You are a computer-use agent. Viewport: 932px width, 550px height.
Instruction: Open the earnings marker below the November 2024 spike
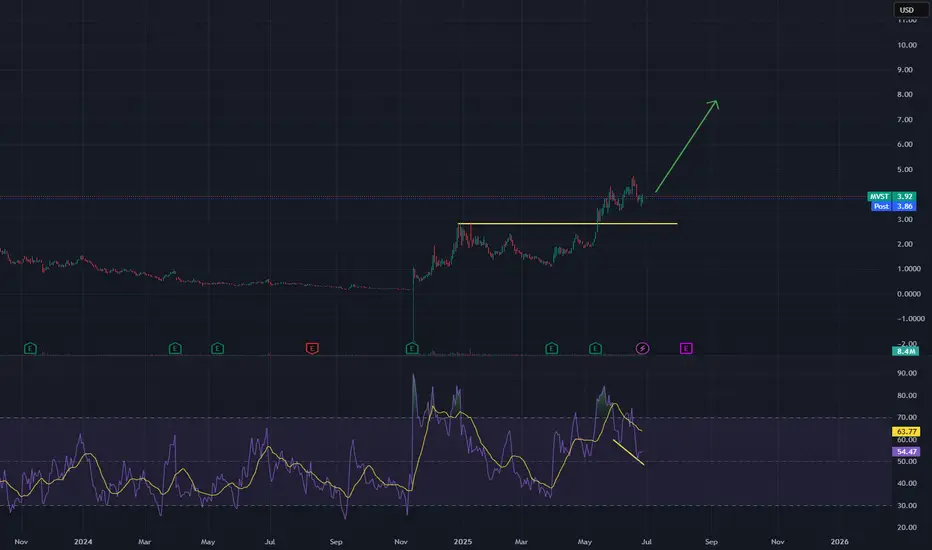click(412, 348)
